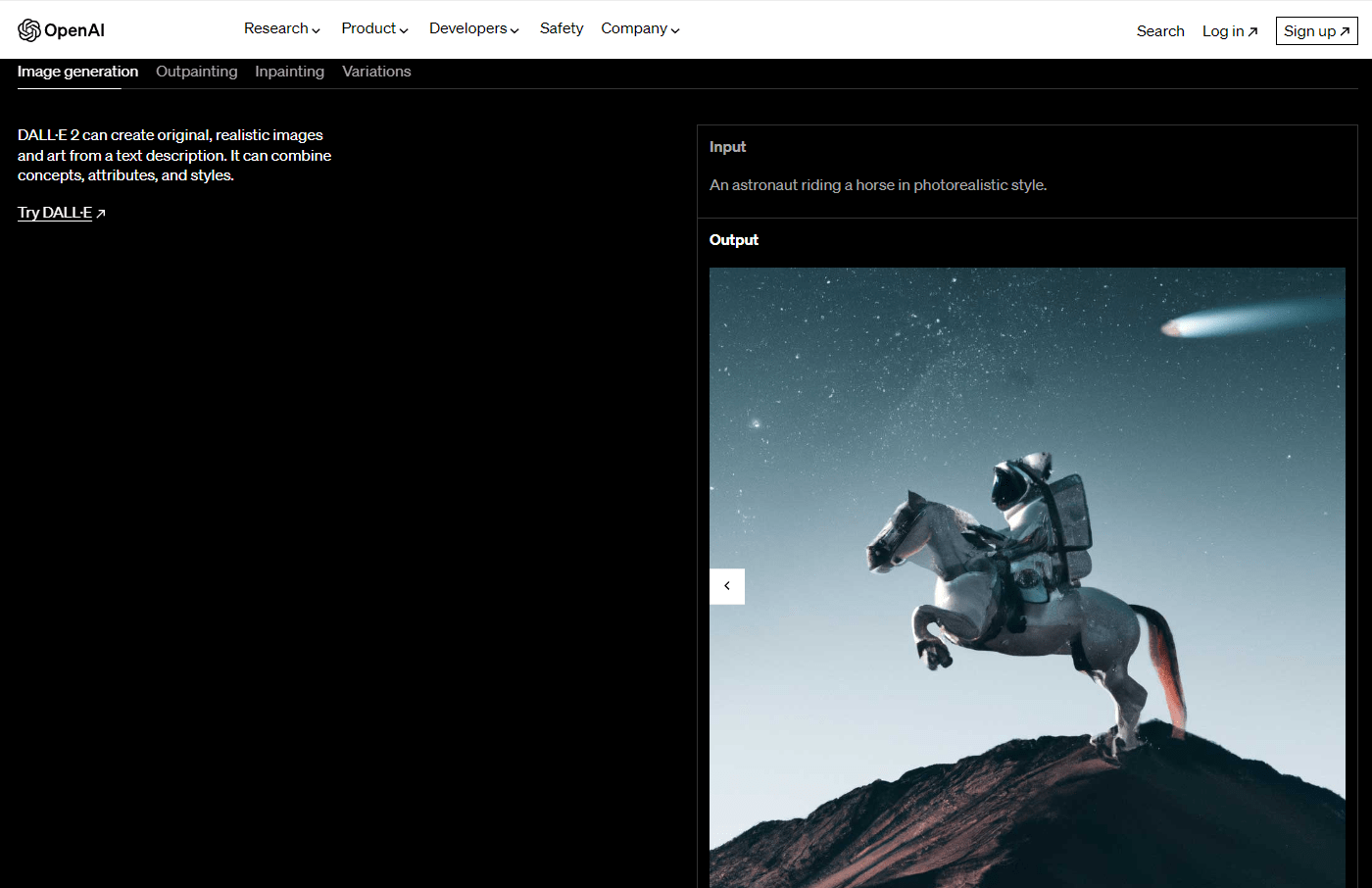Expand the Product menu
This screenshot has width=1372, height=888.
click(x=374, y=29)
